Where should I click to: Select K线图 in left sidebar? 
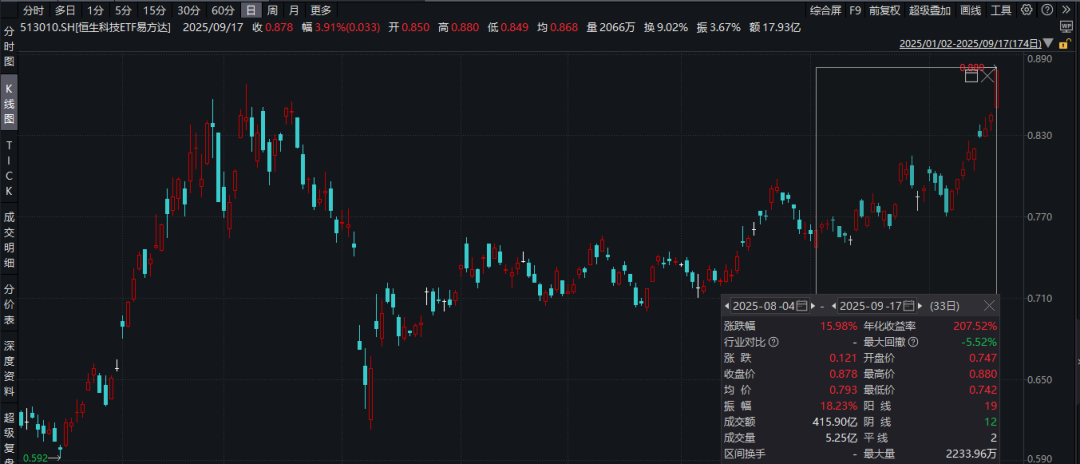click(9, 103)
